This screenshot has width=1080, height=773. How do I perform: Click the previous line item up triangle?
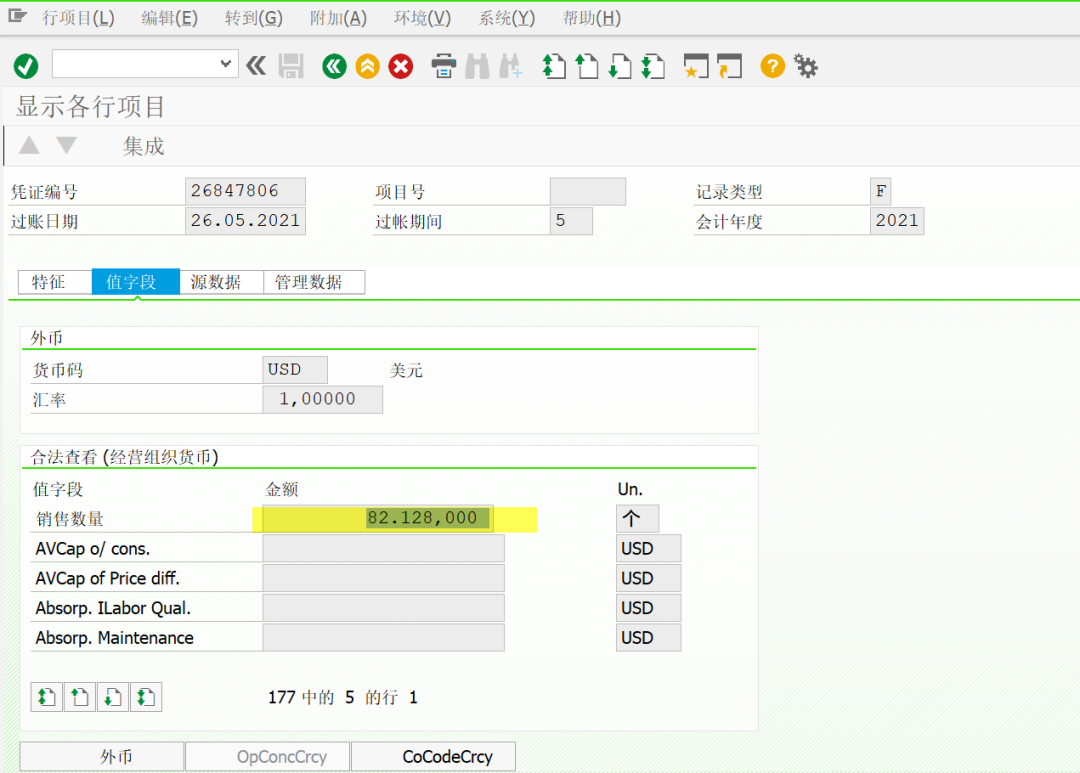click(29, 145)
